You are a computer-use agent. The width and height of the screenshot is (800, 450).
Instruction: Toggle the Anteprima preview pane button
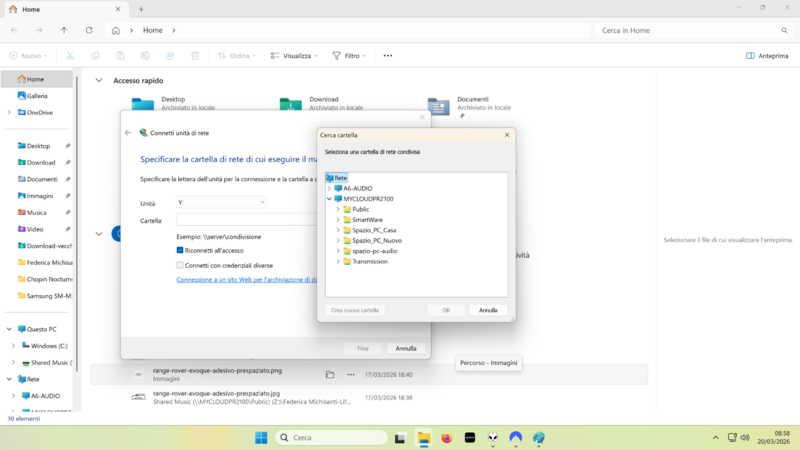click(x=767, y=56)
